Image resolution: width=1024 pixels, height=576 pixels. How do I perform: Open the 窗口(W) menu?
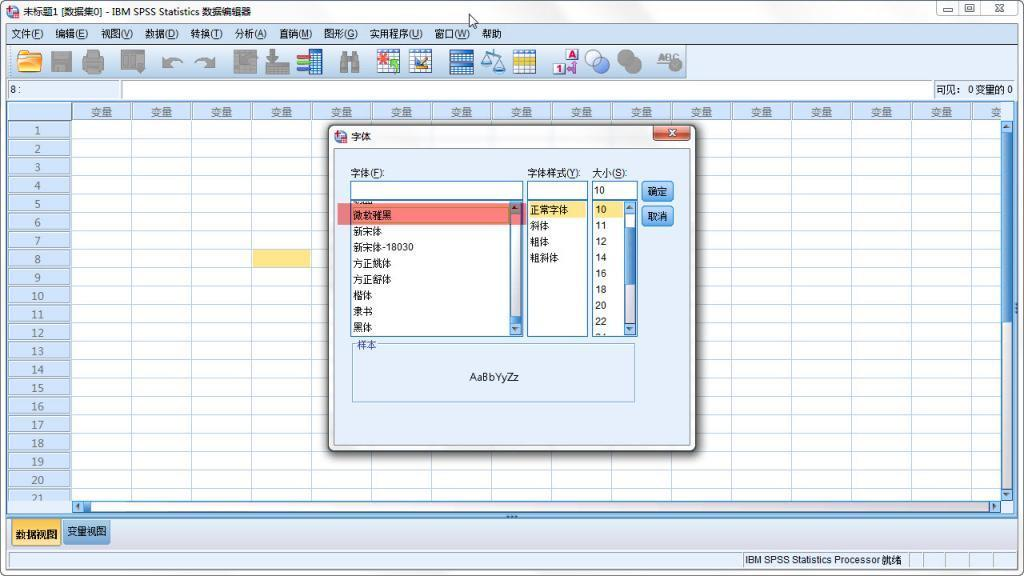(451, 34)
